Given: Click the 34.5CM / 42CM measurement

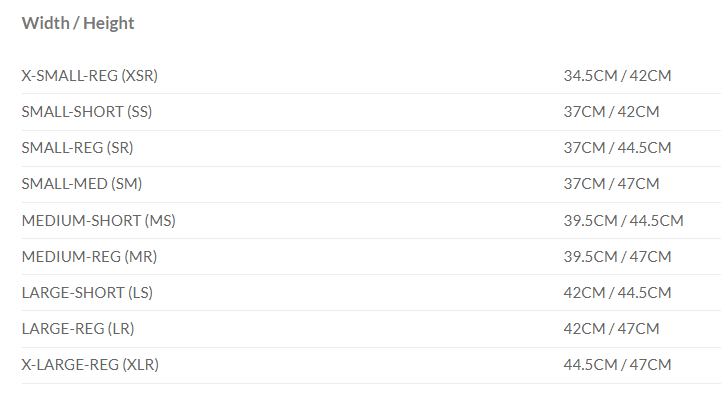Looking at the screenshot, I should point(617,75).
